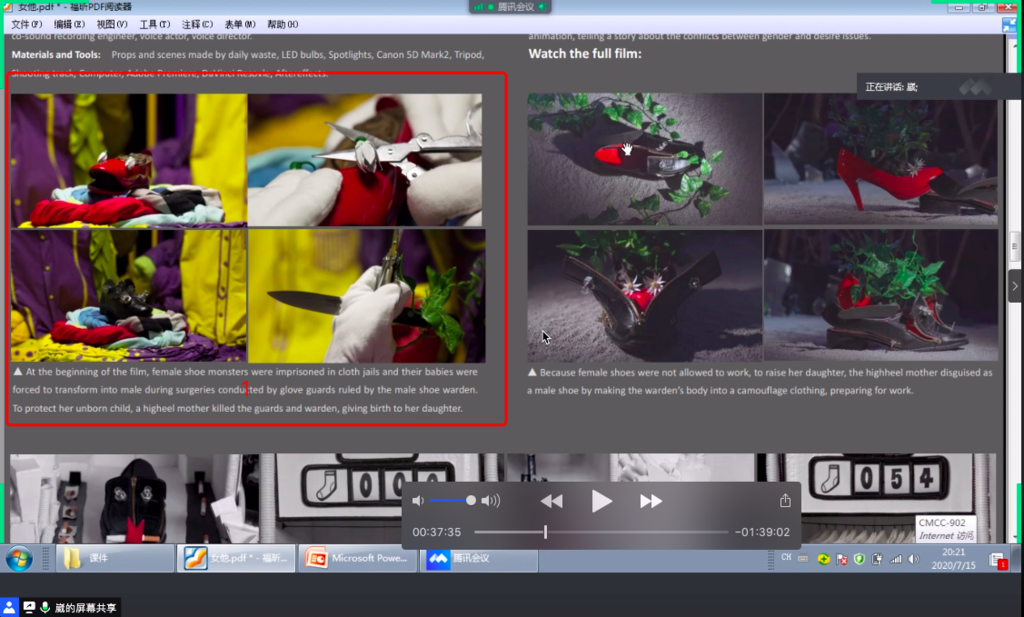Click the fast-forward button in video player
Screen dimensions: 1024x617
pos(650,501)
